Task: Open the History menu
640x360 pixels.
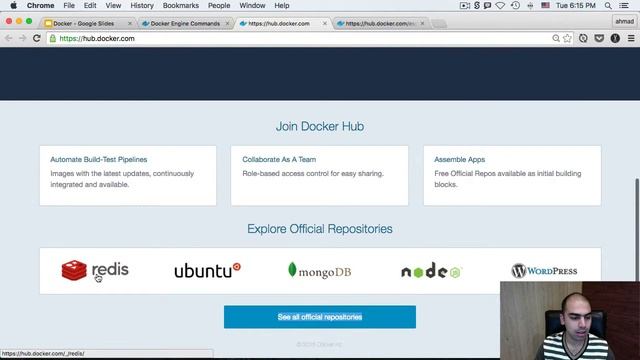Action: pos(142,5)
